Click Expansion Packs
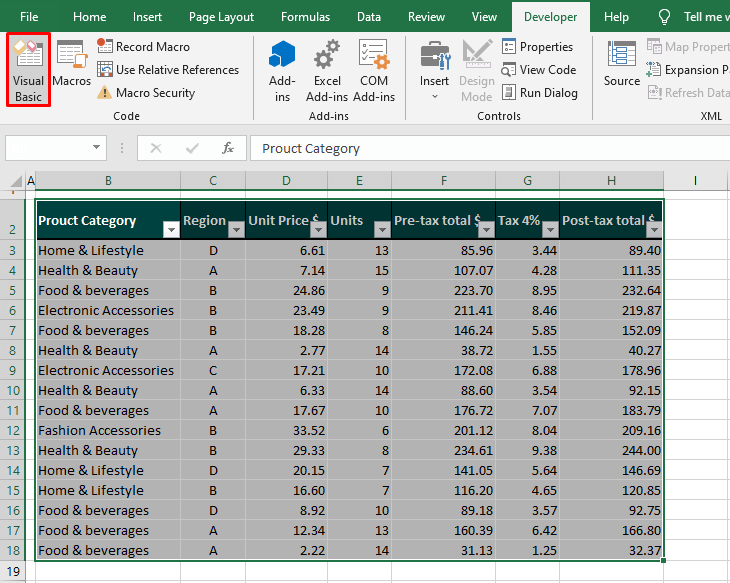Image resolution: width=730 pixels, height=583 pixels. coord(688,70)
